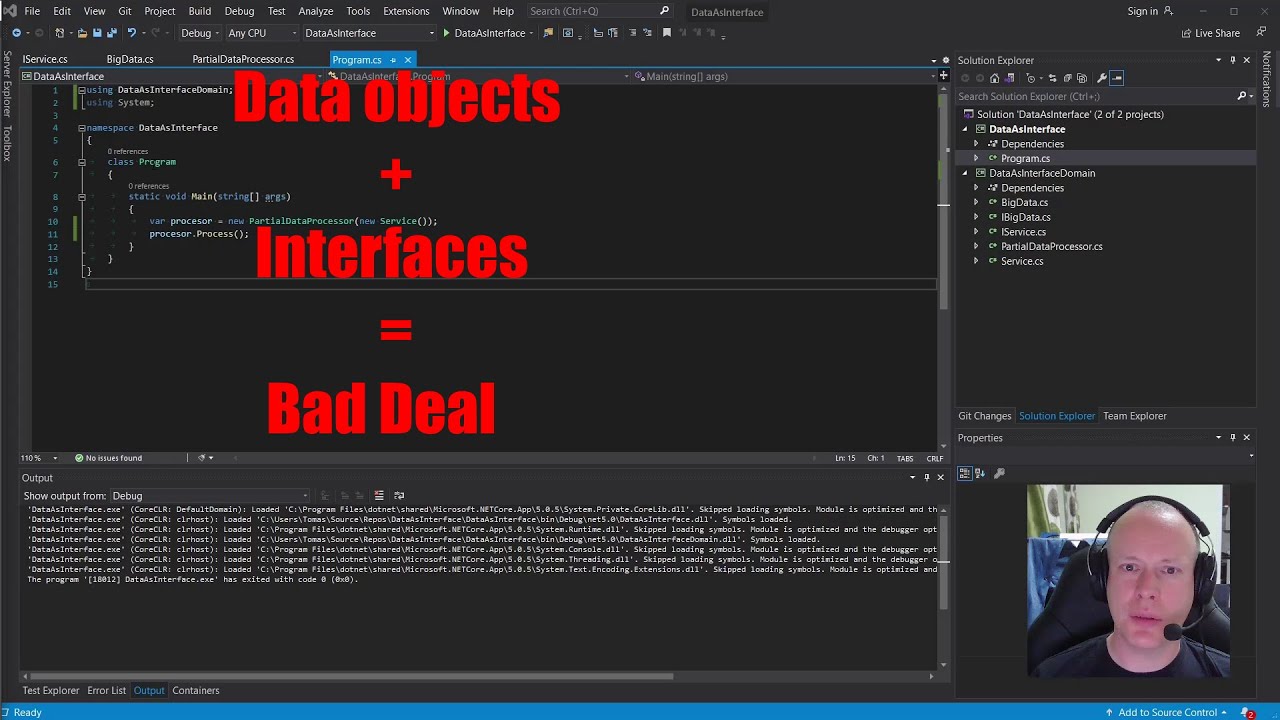
Task: Pin the Program.cs tab
Action: 393,60
